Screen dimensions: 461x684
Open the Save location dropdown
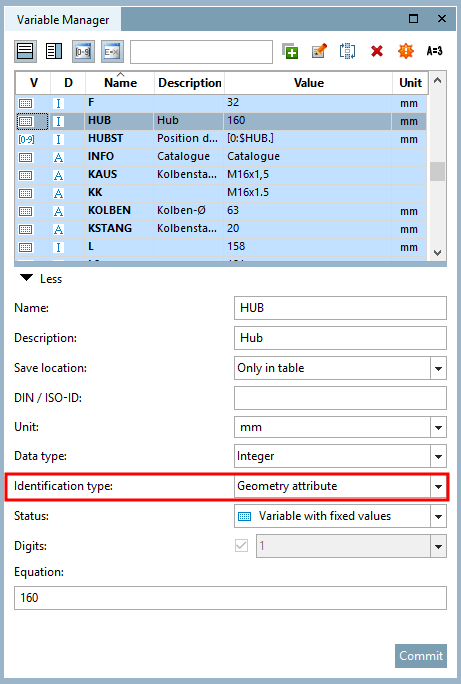[438, 369]
